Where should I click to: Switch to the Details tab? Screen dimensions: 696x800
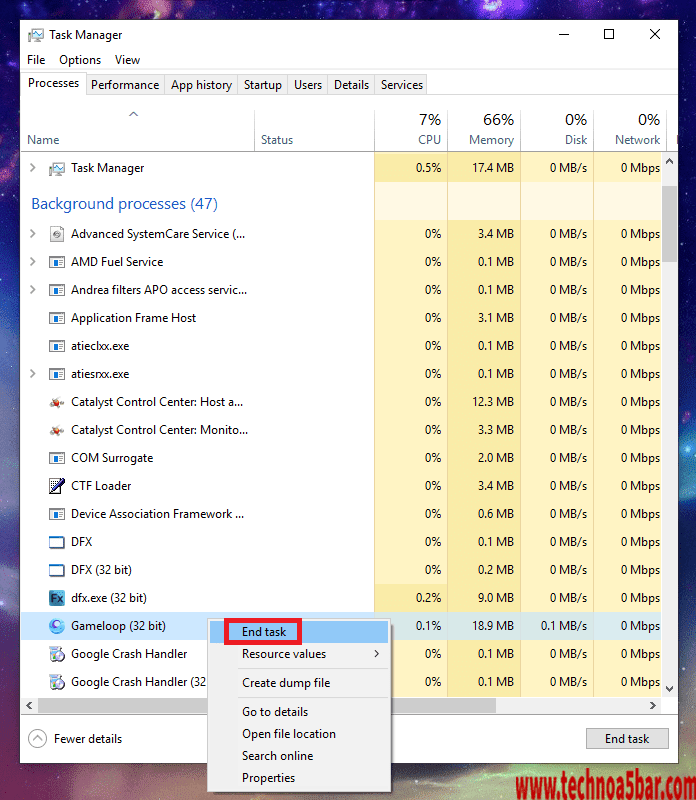pyautogui.click(x=352, y=85)
